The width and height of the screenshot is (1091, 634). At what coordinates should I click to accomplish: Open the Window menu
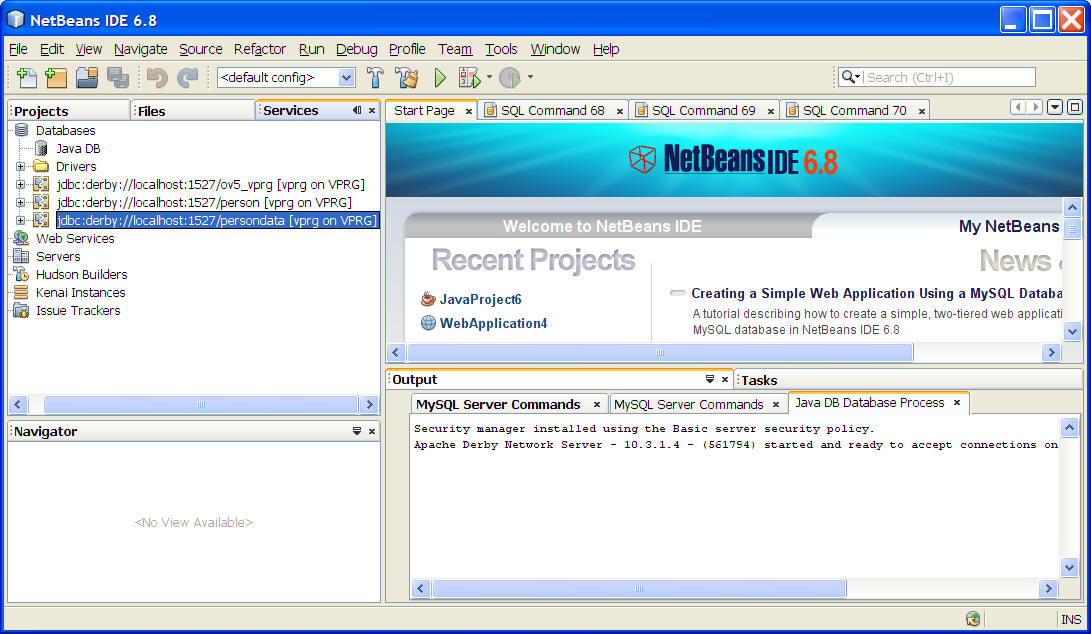(555, 49)
